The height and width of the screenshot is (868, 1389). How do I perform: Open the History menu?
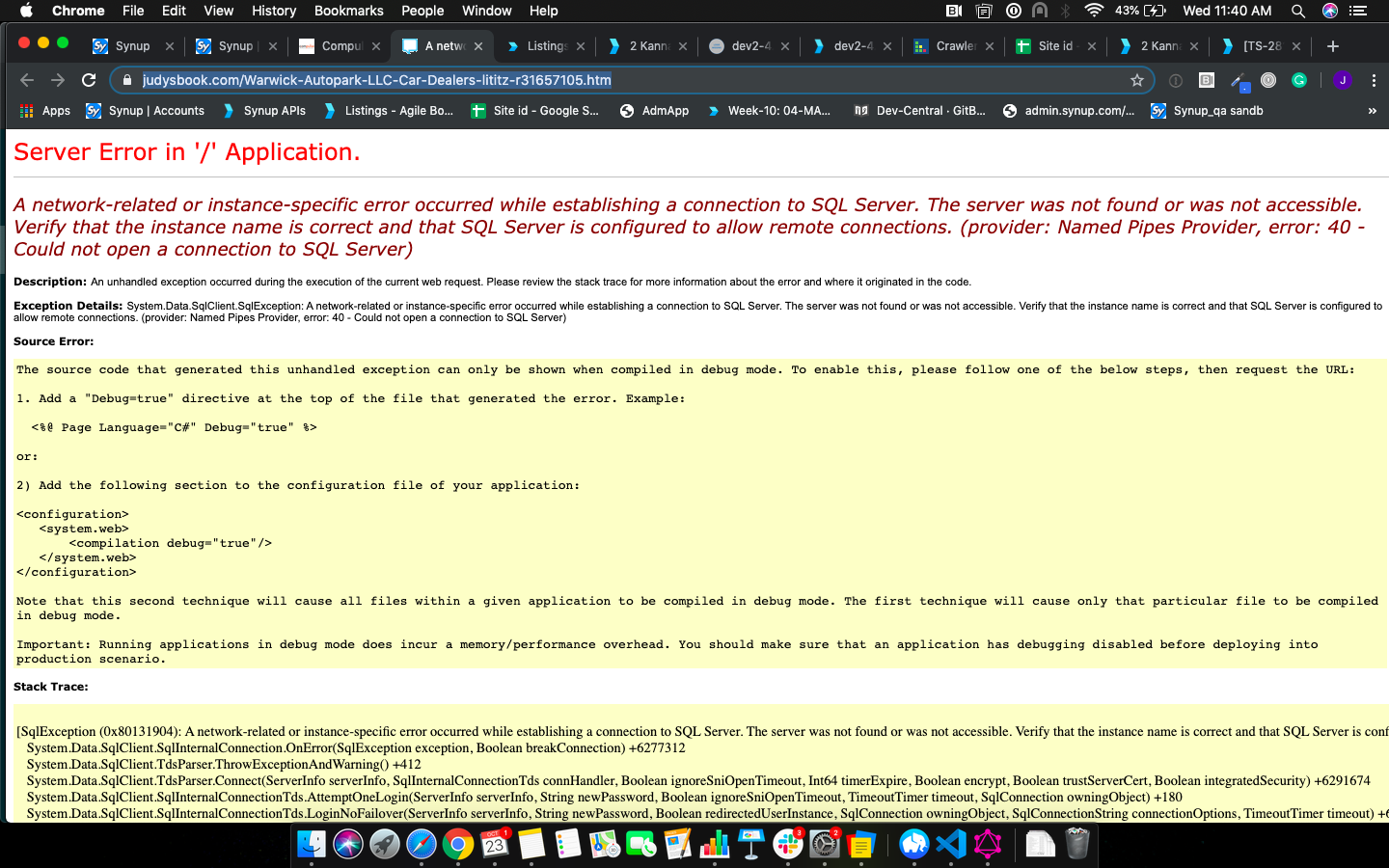[274, 11]
